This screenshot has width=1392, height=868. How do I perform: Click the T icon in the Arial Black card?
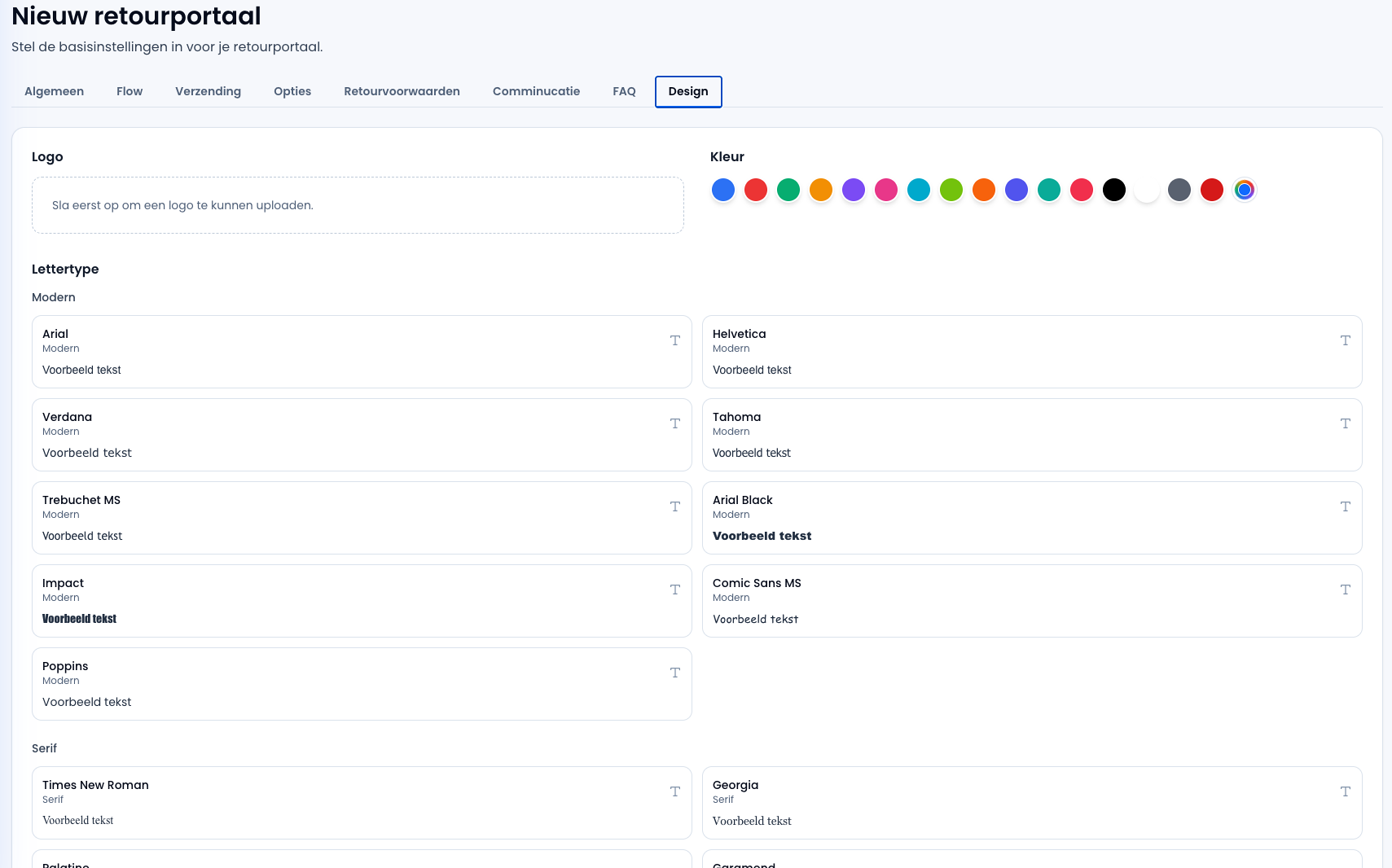(x=1346, y=506)
